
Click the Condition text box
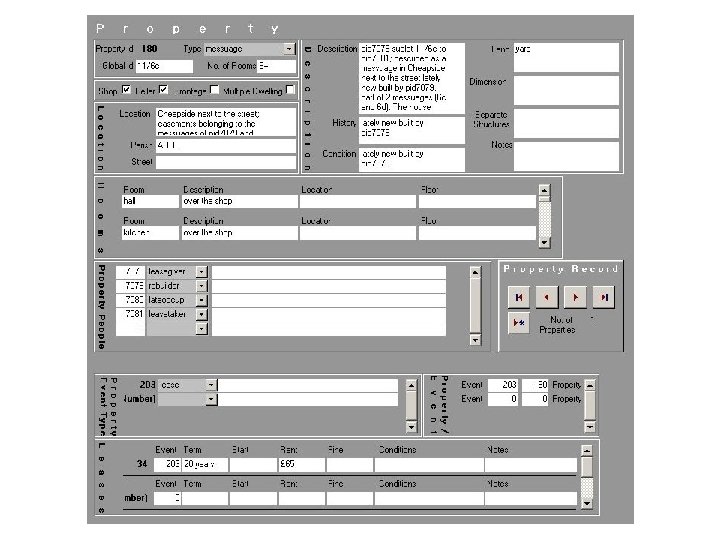pyautogui.click(x=412, y=159)
